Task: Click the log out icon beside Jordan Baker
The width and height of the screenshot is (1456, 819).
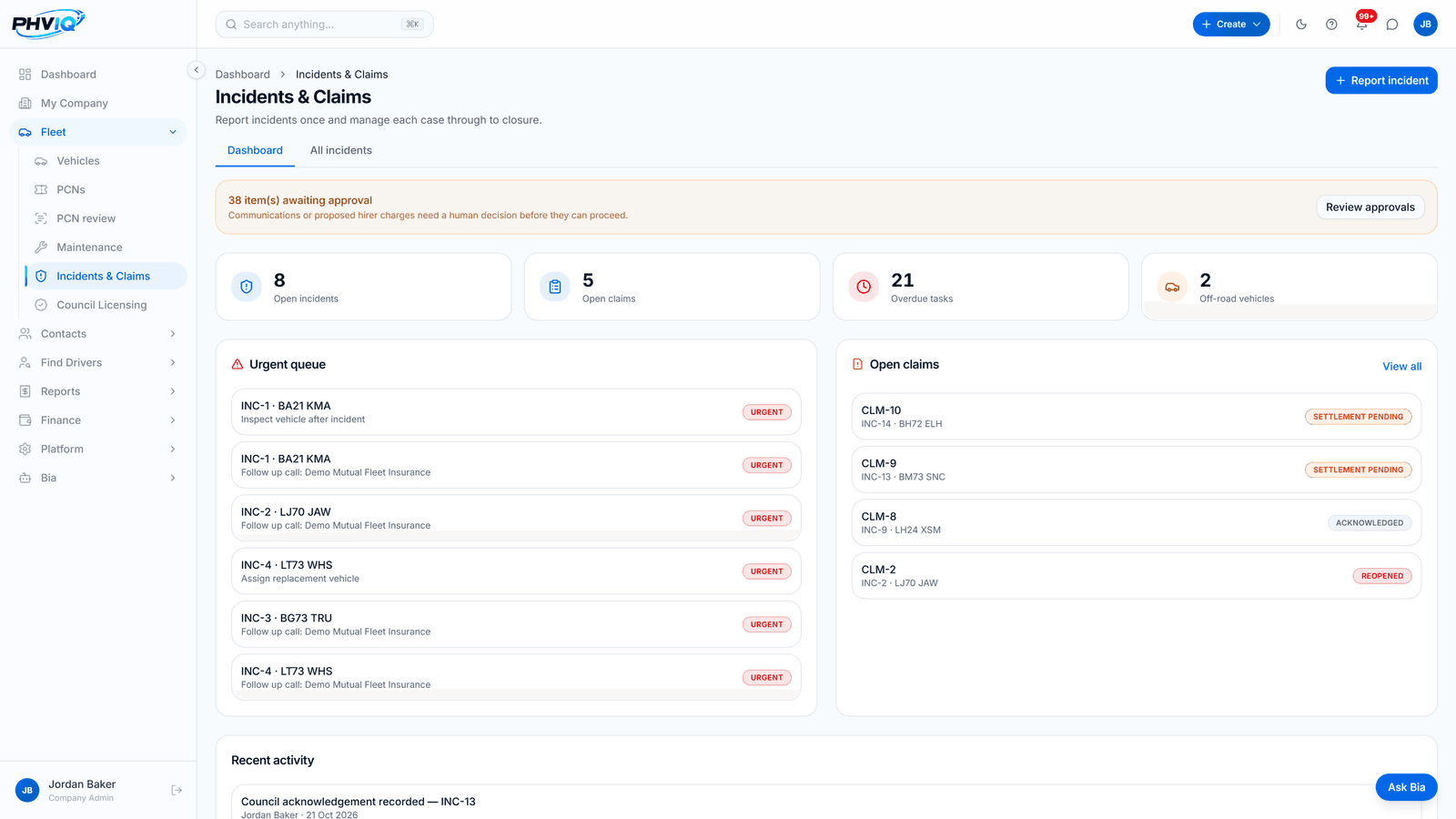Action: pyautogui.click(x=177, y=790)
